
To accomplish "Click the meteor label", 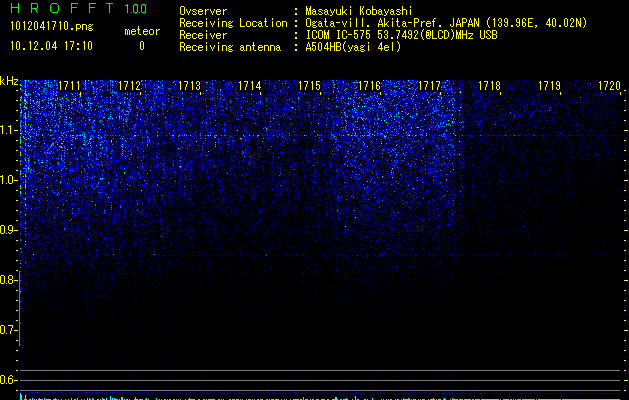I will pyautogui.click(x=142, y=31).
